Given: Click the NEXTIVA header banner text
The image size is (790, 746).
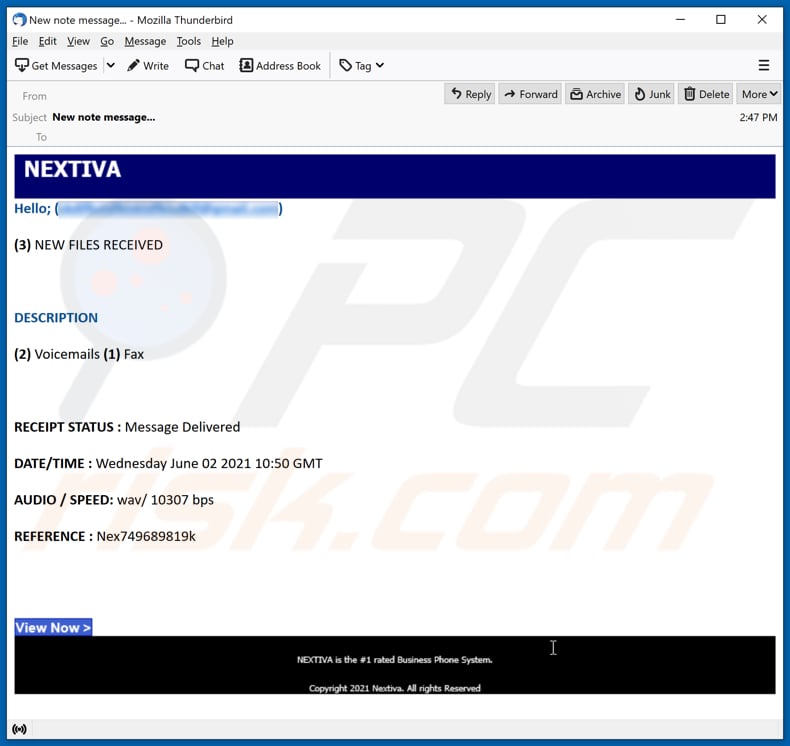Looking at the screenshot, I should tap(73, 169).
